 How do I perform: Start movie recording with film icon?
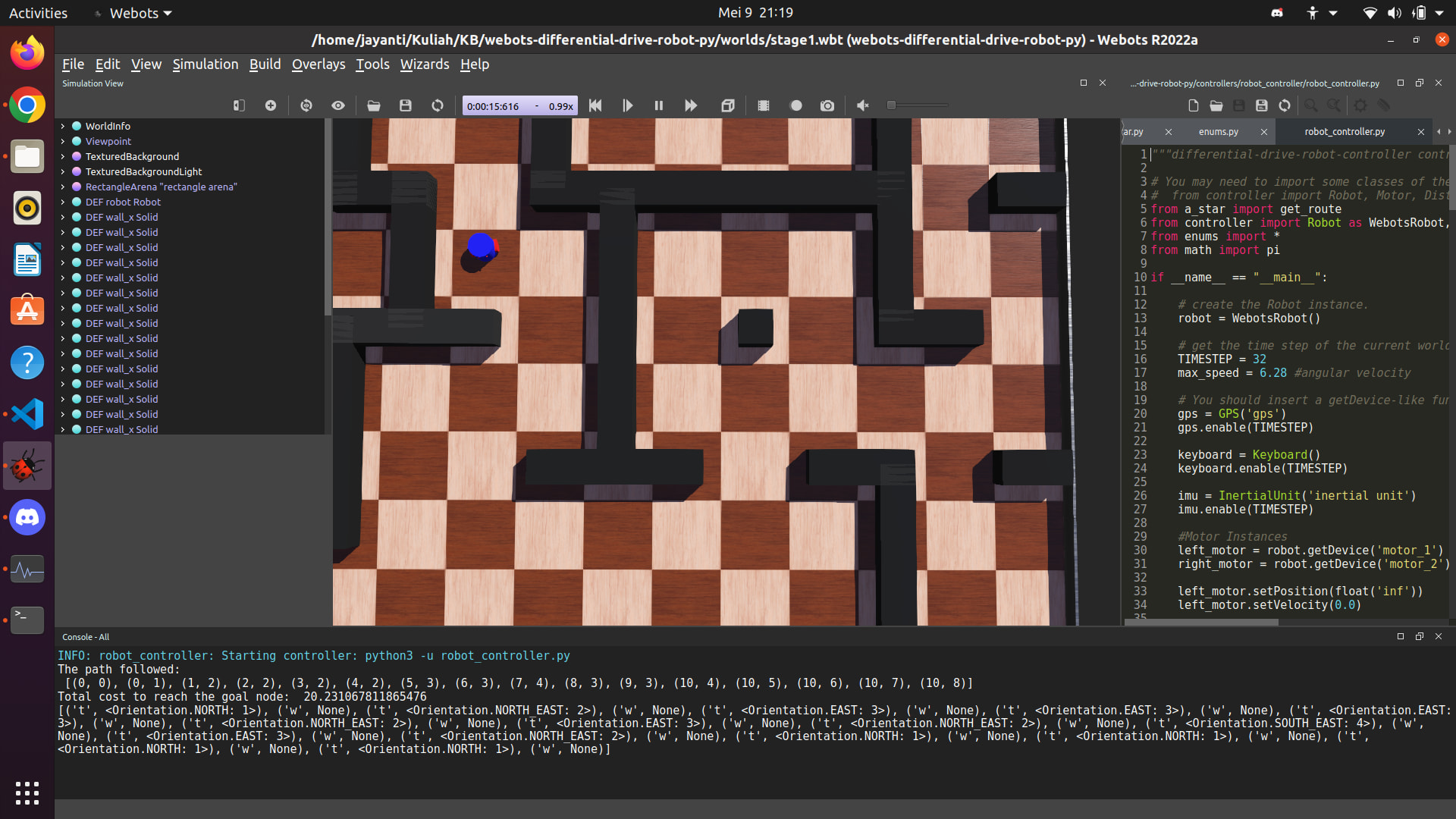click(764, 105)
